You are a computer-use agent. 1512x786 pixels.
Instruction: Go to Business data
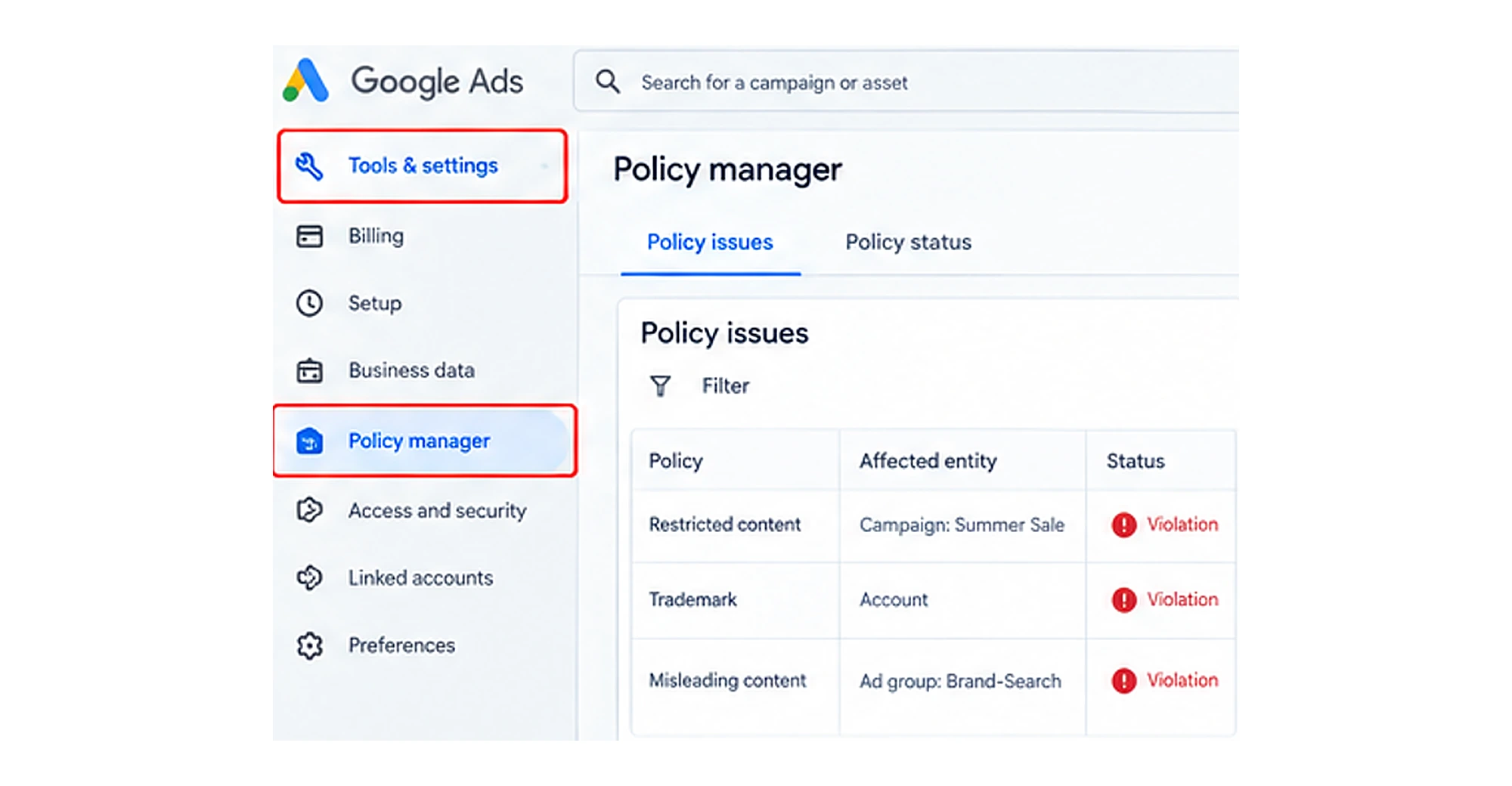[411, 370]
